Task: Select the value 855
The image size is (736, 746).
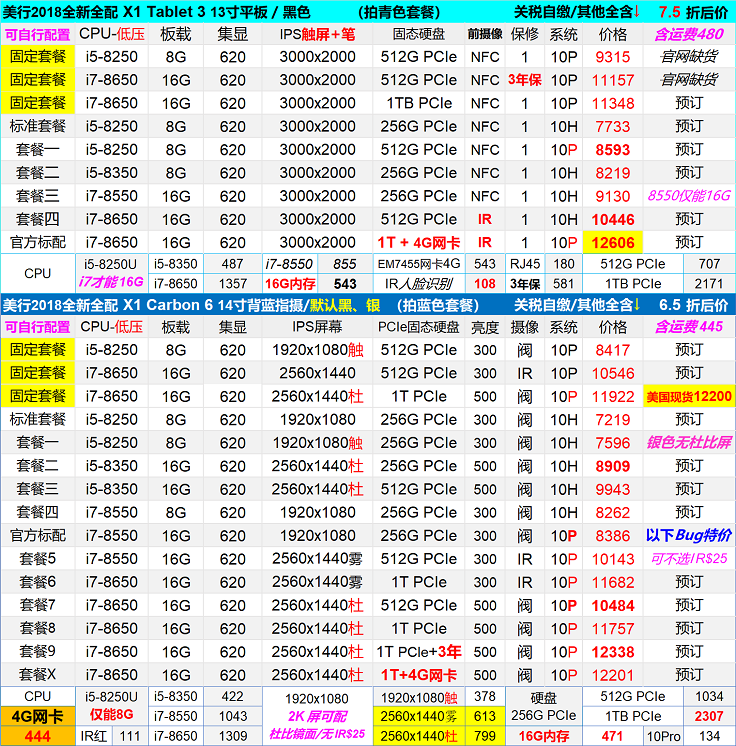Action: click(x=344, y=264)
